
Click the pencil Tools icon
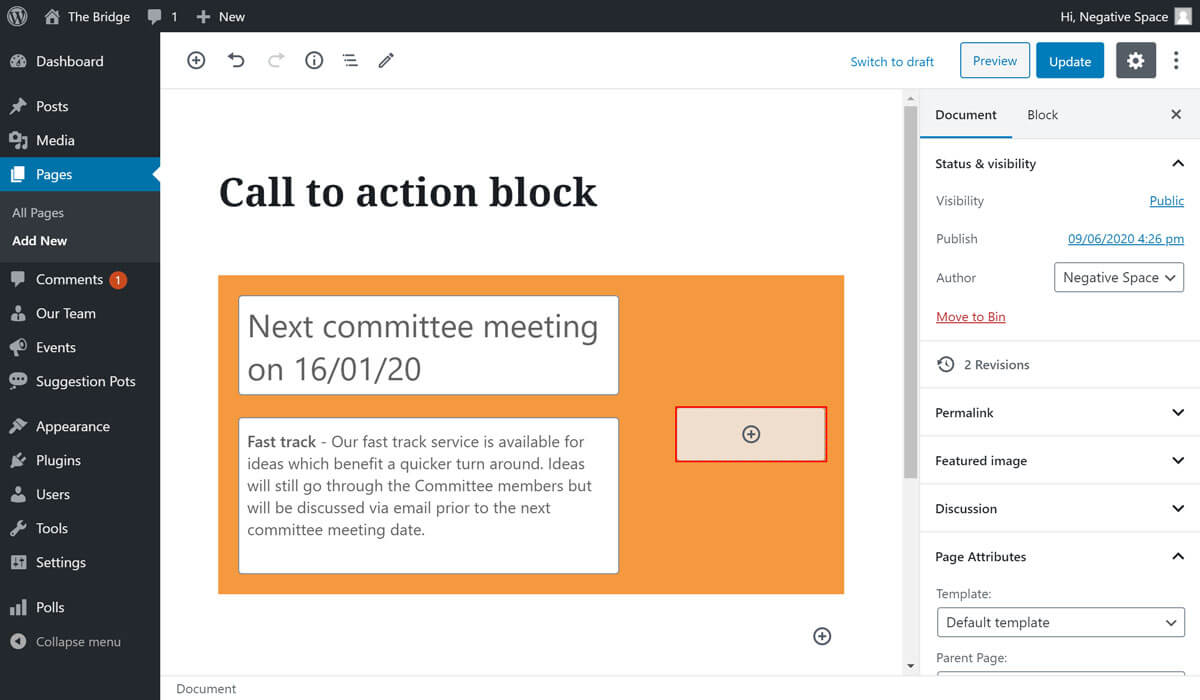click(x=386, y=61)
